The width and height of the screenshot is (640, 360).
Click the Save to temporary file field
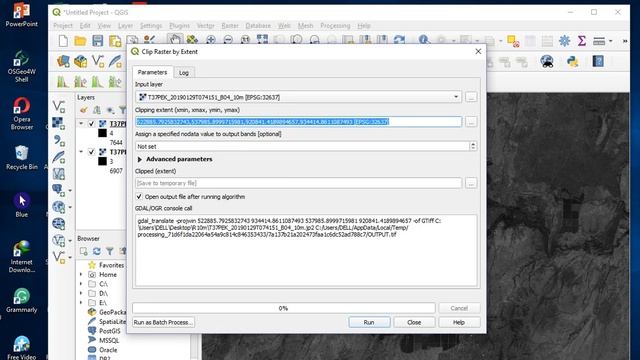(298, 183)
